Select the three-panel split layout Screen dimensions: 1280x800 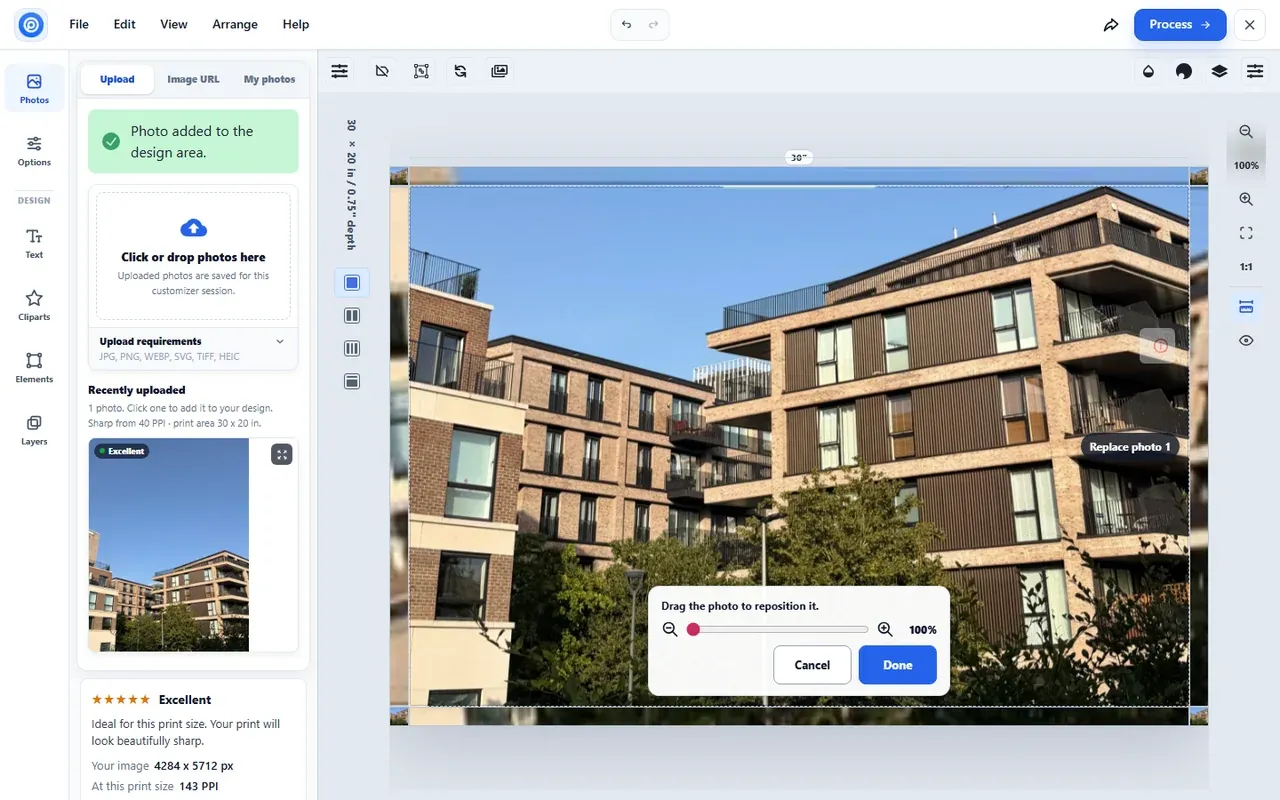point(352,349)
